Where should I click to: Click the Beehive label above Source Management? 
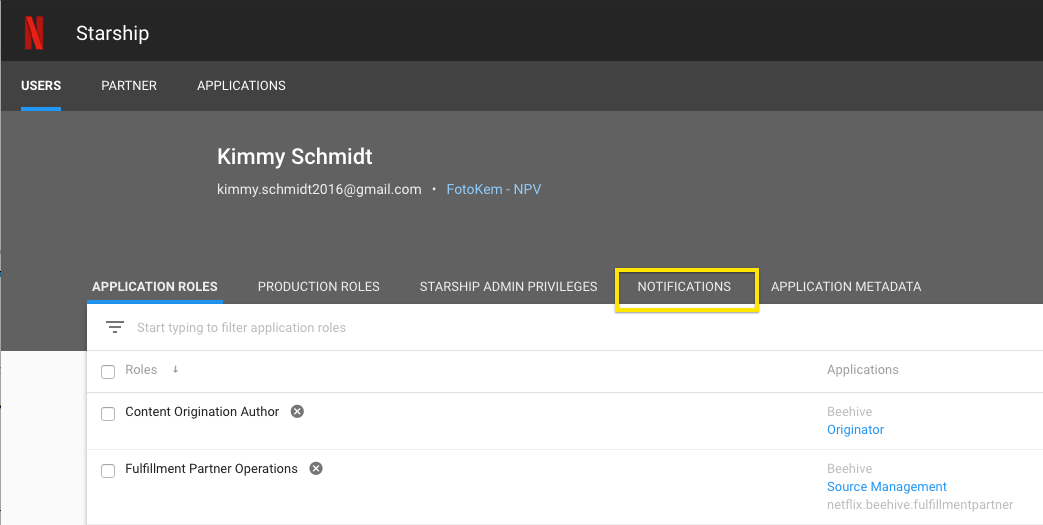[849, 468]
